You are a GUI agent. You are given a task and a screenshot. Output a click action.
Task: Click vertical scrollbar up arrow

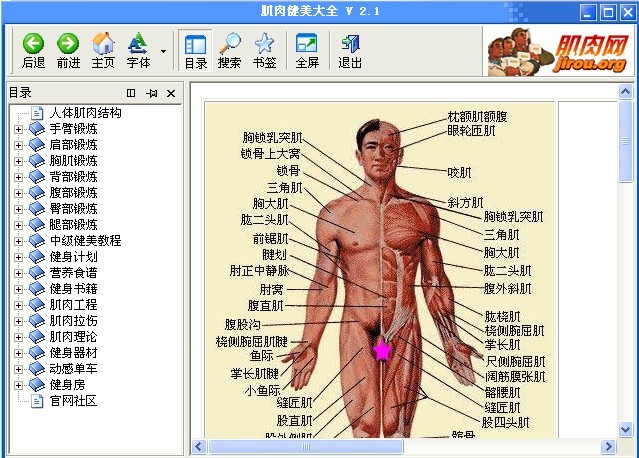[x=626, y=92]
